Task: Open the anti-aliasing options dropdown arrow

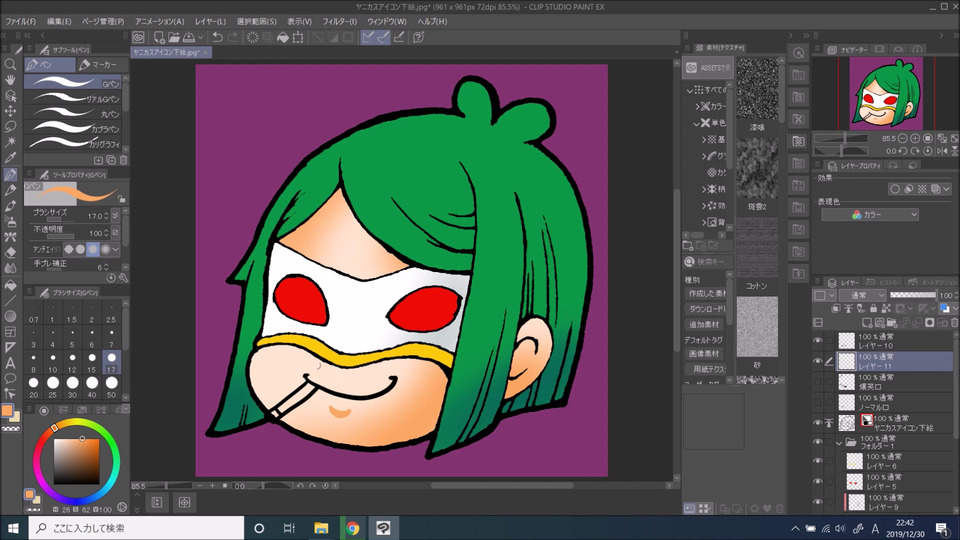Action: 116,250
